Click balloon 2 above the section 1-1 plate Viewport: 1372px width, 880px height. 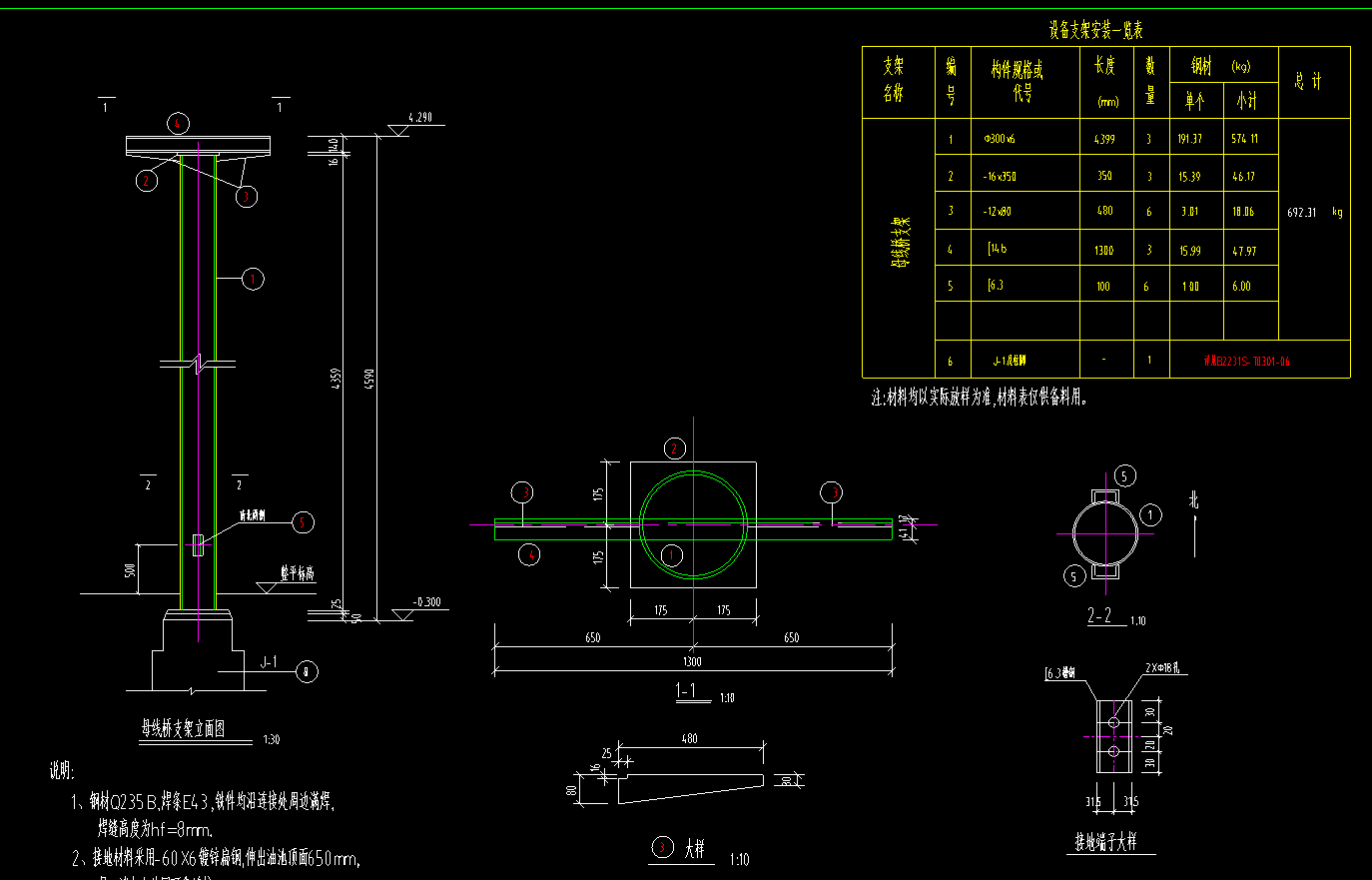674,448
